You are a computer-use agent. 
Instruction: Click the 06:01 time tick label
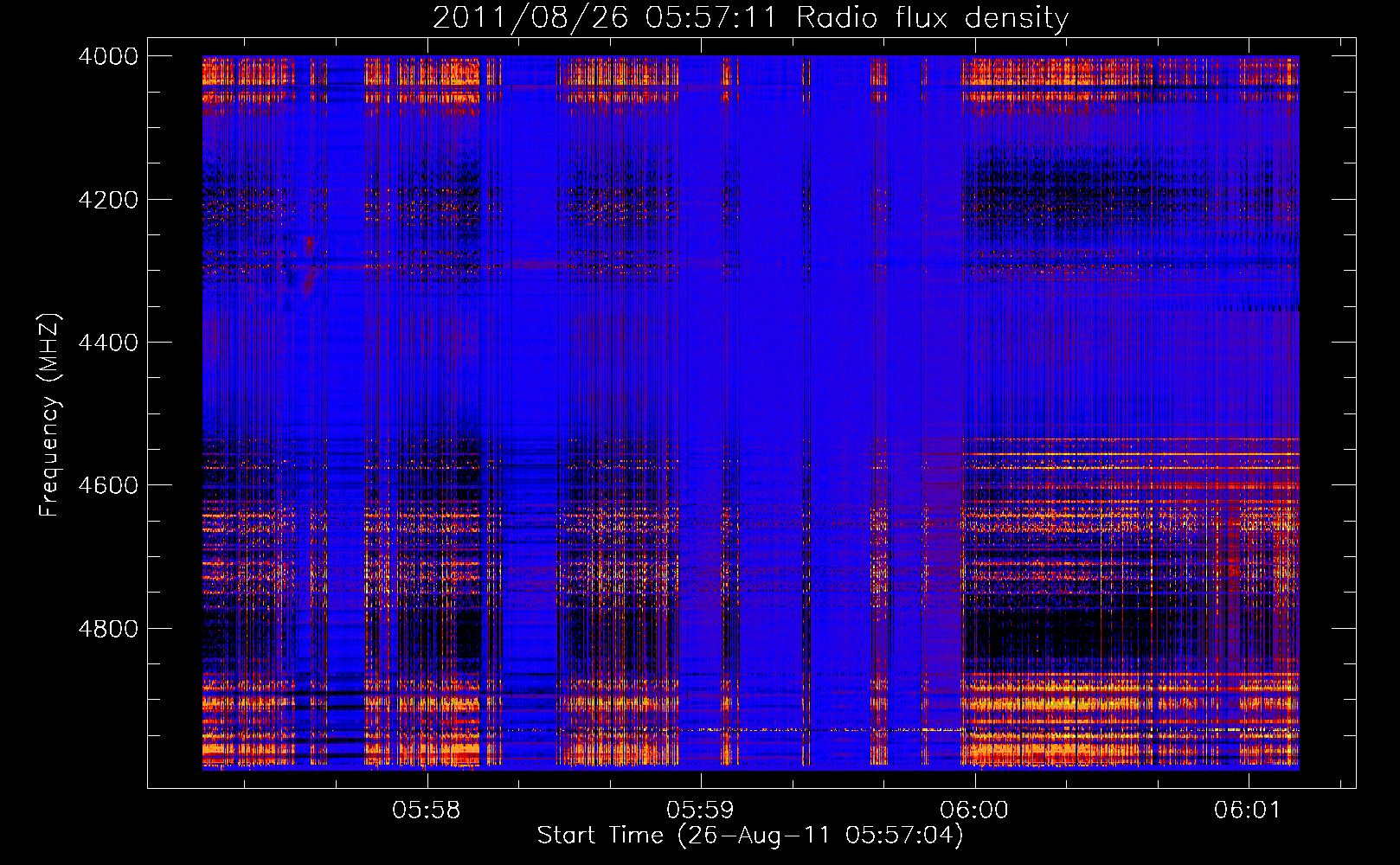1248,811
